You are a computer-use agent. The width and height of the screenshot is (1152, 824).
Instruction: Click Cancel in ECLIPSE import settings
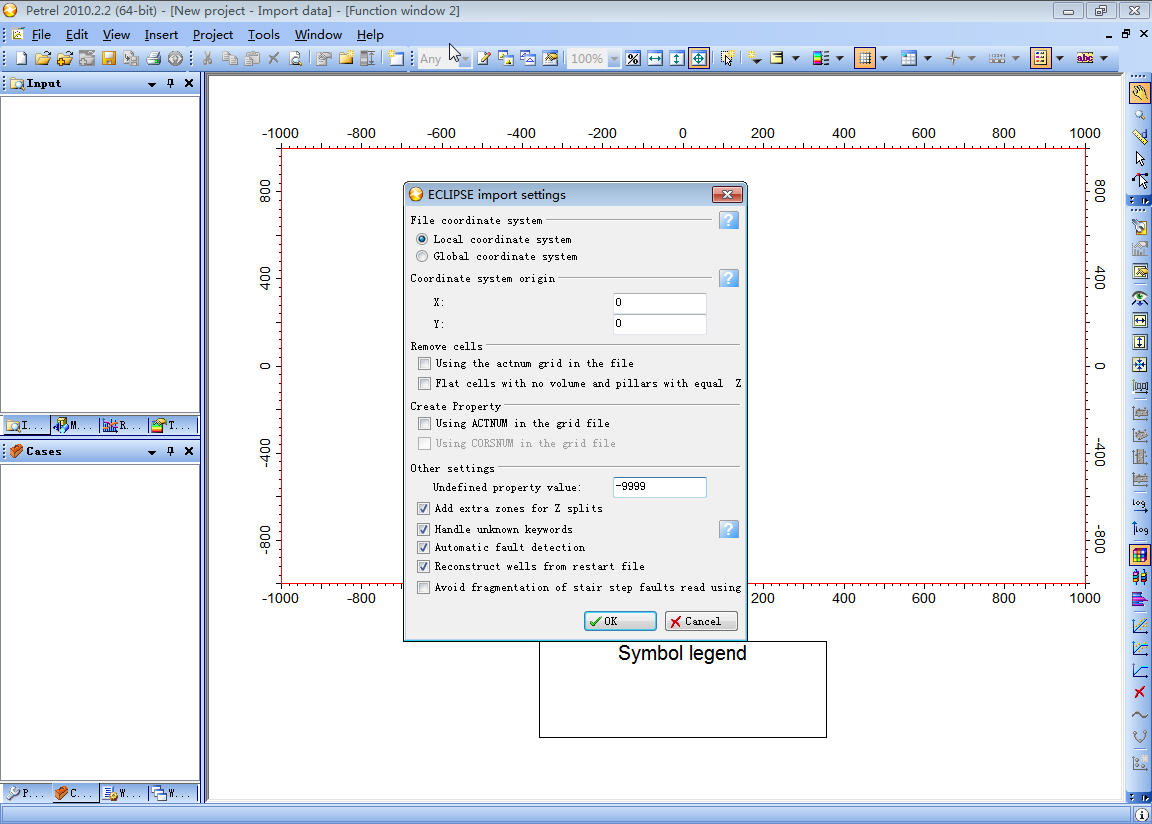(701, 621)
